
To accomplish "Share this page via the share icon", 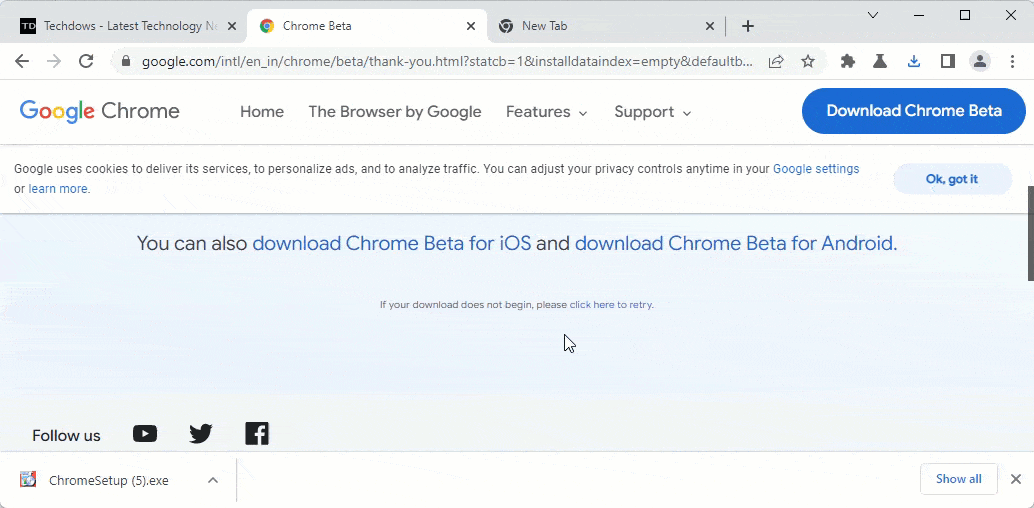I will click(776, 61).
